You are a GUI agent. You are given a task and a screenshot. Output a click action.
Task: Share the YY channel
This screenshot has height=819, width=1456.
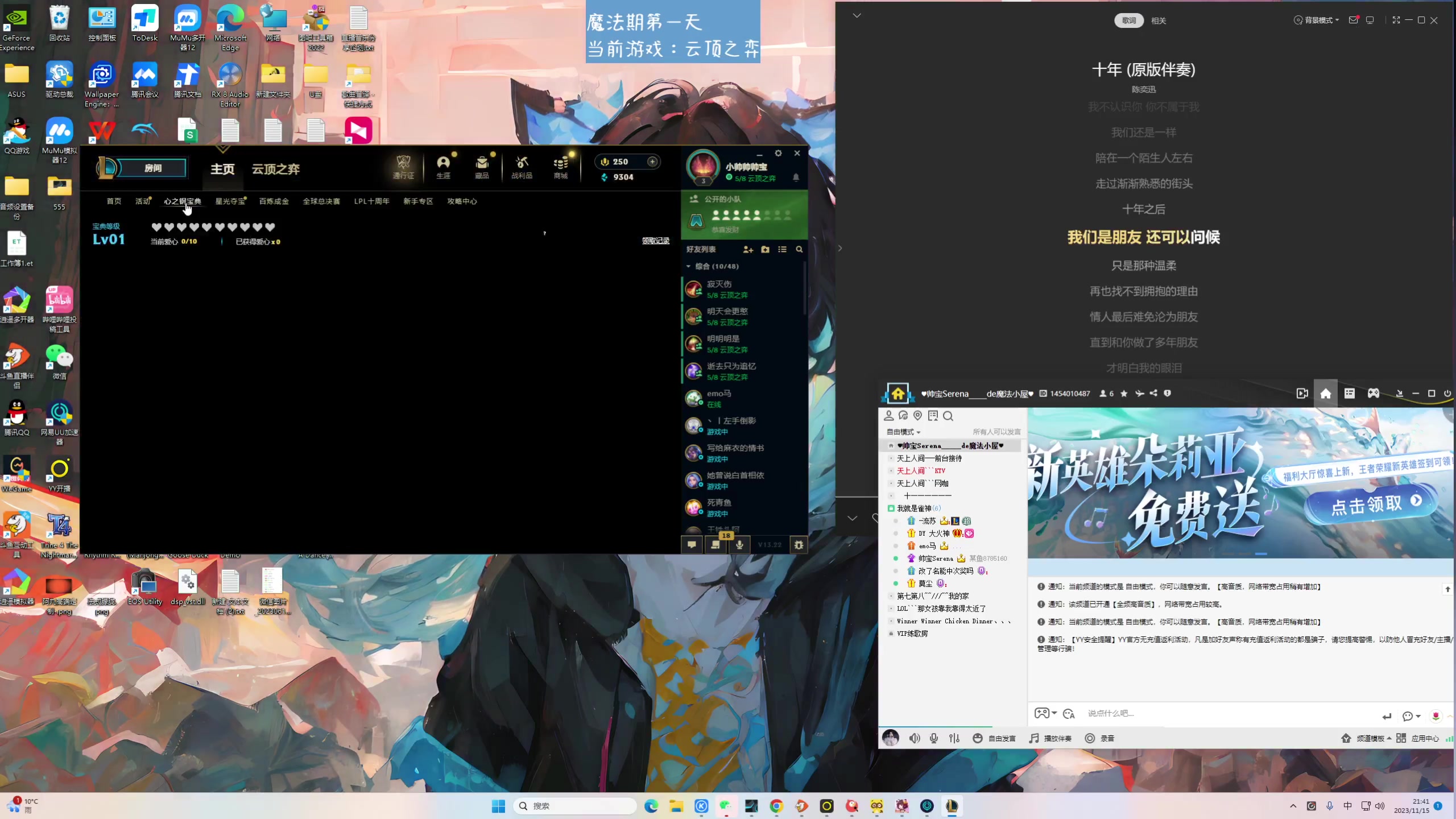pos(1153,393)
